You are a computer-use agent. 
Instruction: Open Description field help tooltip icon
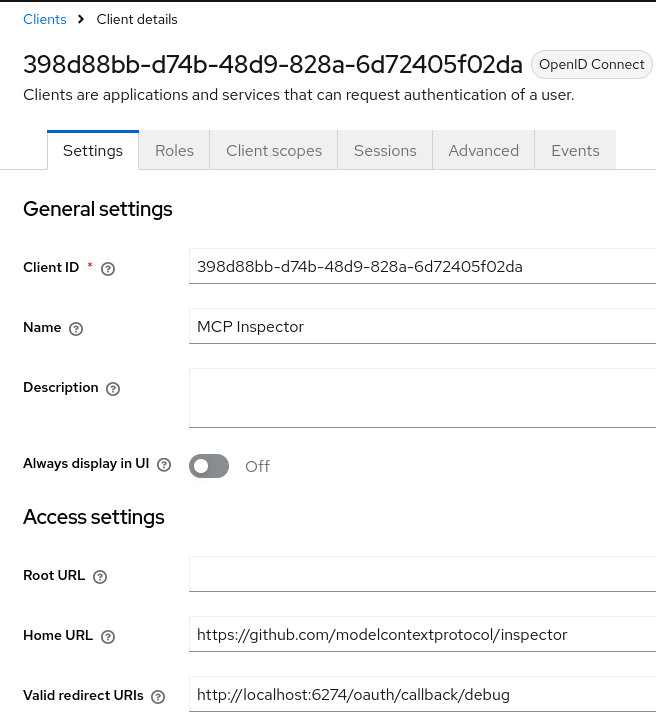113,389
